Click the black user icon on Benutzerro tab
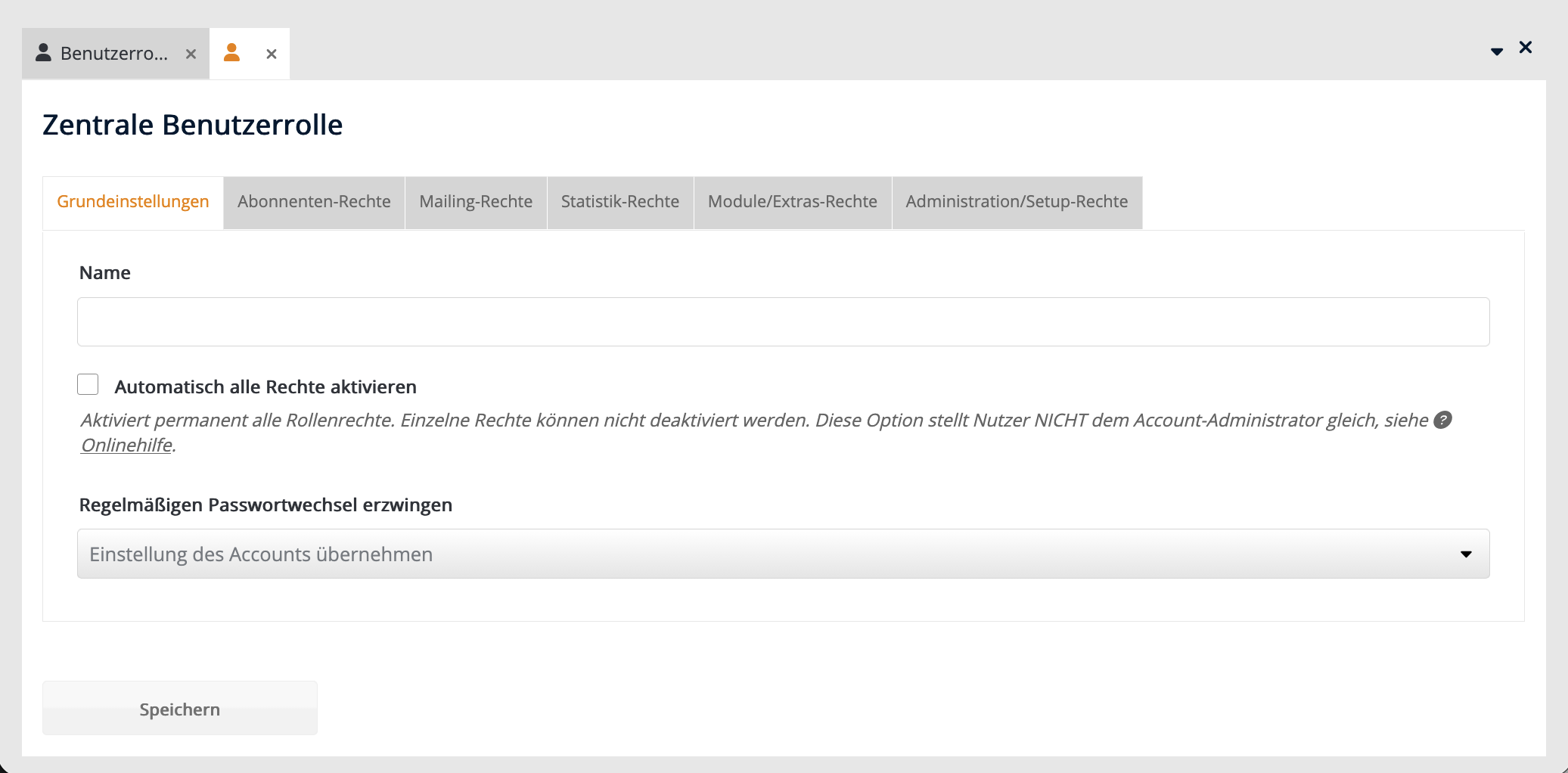 44,53
